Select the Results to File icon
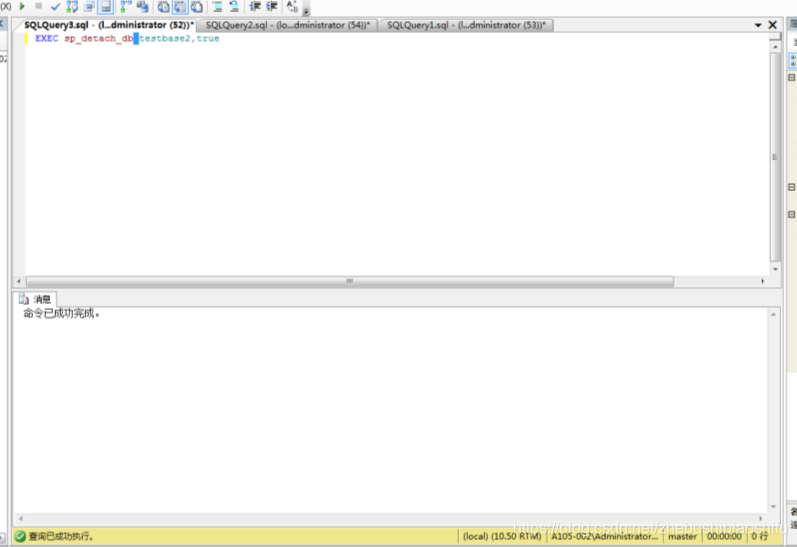Viewport: 797px width, 547px height. coord(197,7)
